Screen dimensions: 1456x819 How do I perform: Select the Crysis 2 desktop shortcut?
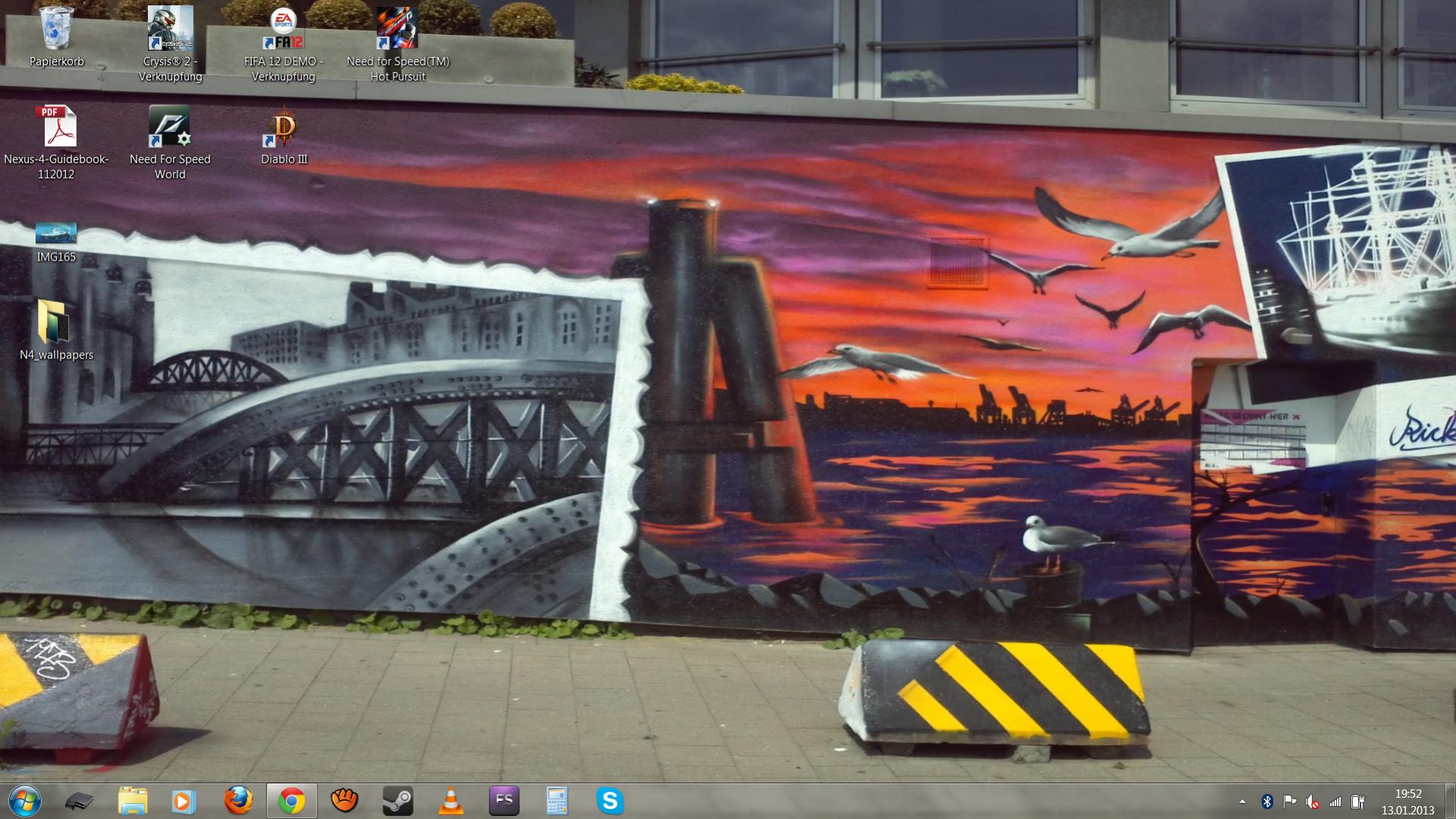pos(170,29)
